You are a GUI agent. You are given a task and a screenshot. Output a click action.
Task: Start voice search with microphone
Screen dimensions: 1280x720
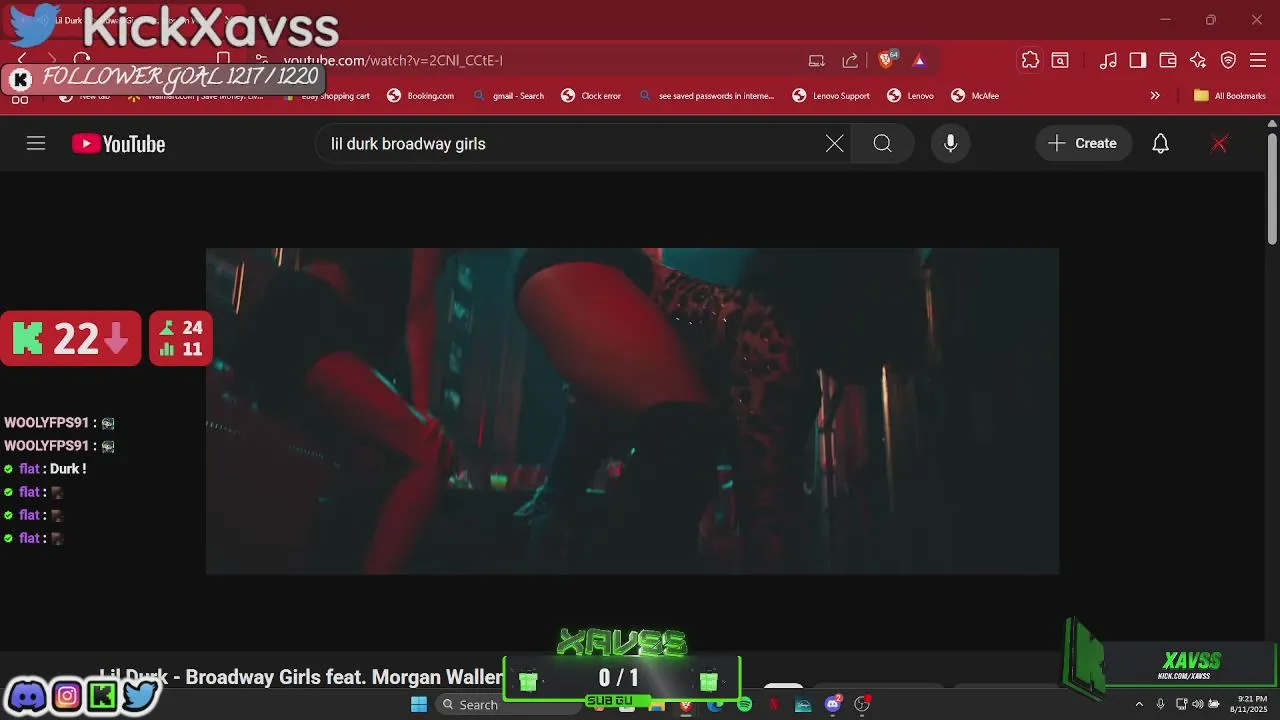[x=950, y=144]
